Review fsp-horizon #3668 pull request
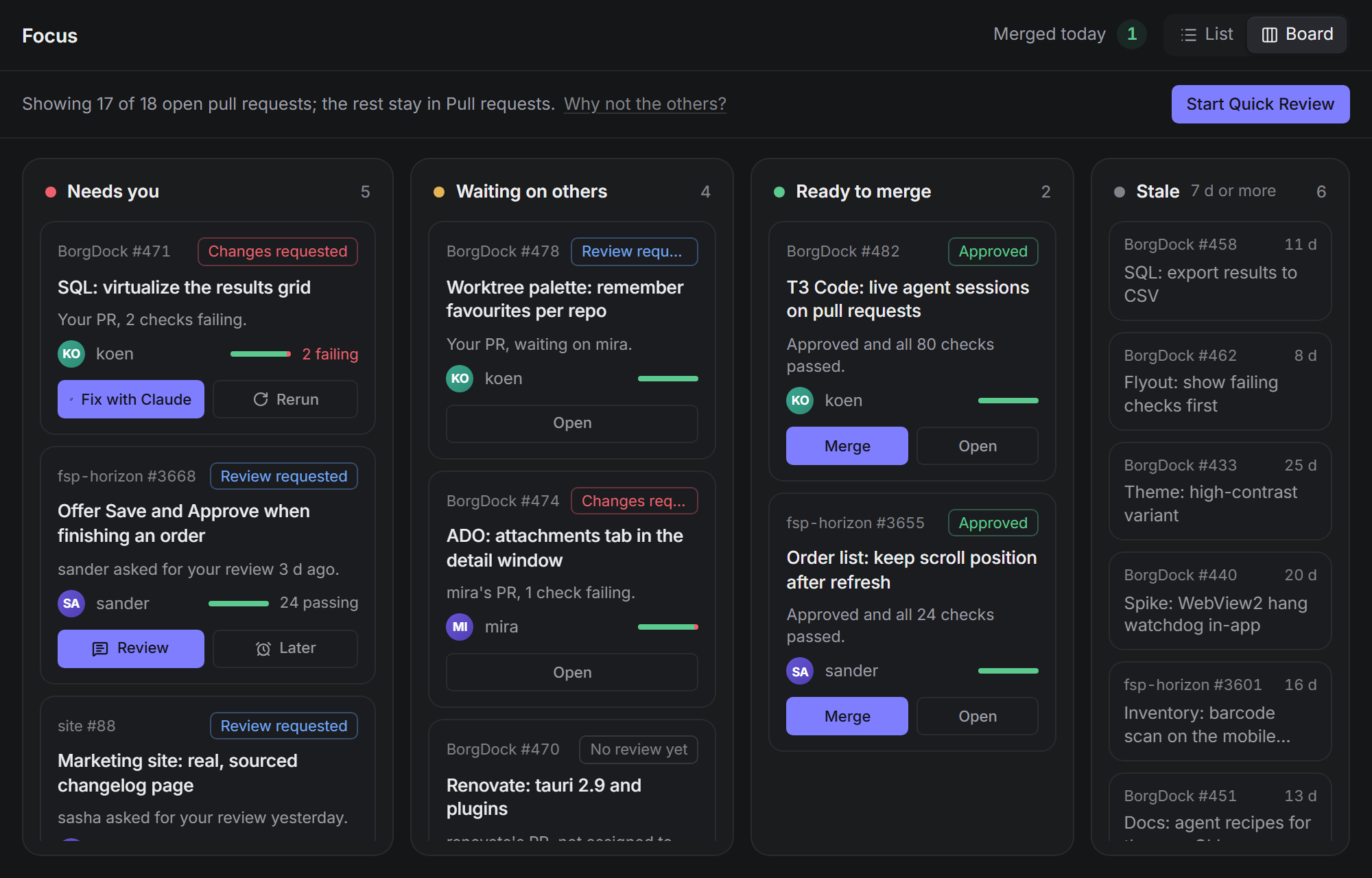This screenshot has width=1372, height=878. tap(131, 648)
